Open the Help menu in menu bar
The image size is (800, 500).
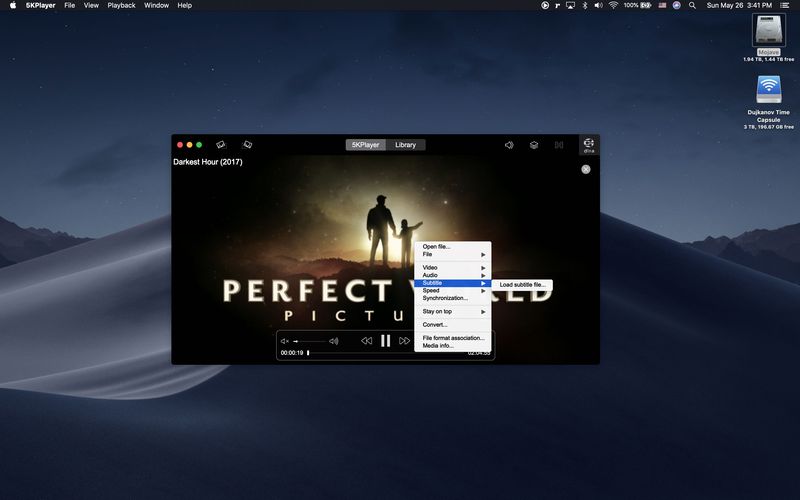pos(185,5)
